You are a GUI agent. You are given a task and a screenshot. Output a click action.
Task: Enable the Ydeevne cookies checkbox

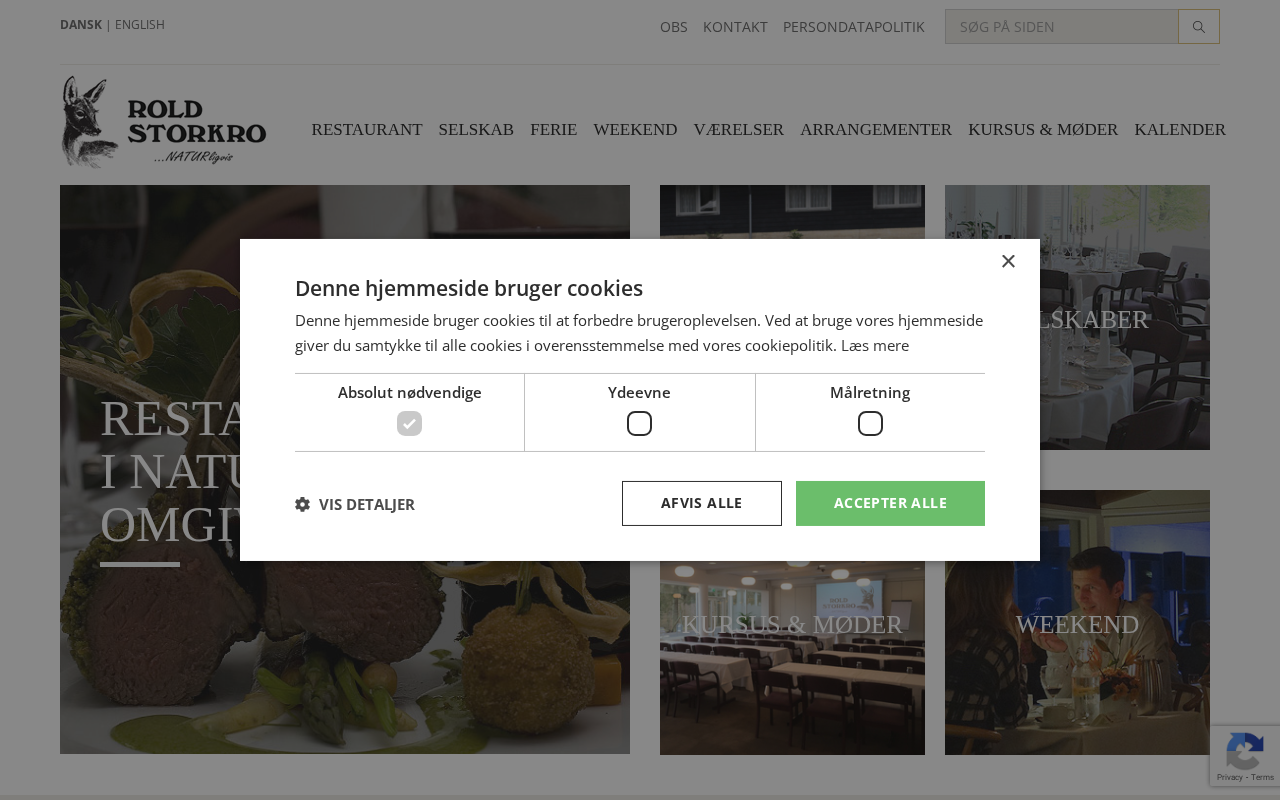coord(639,423)
